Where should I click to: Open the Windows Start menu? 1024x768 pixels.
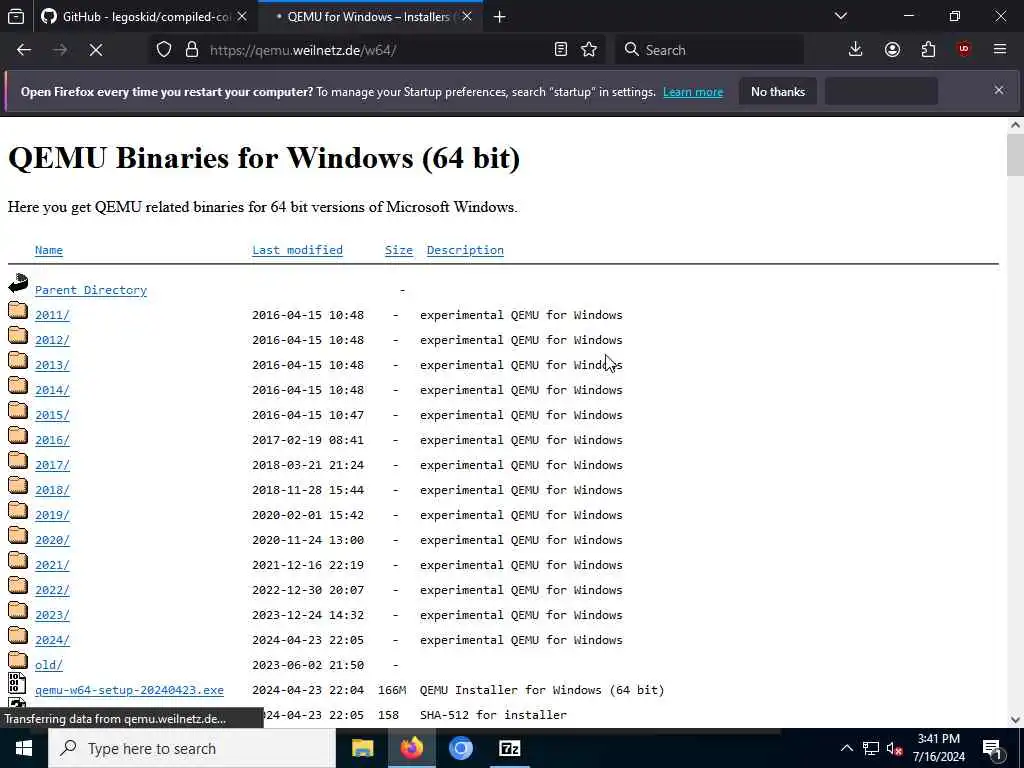pyautogui.click(x=24, y=748)
